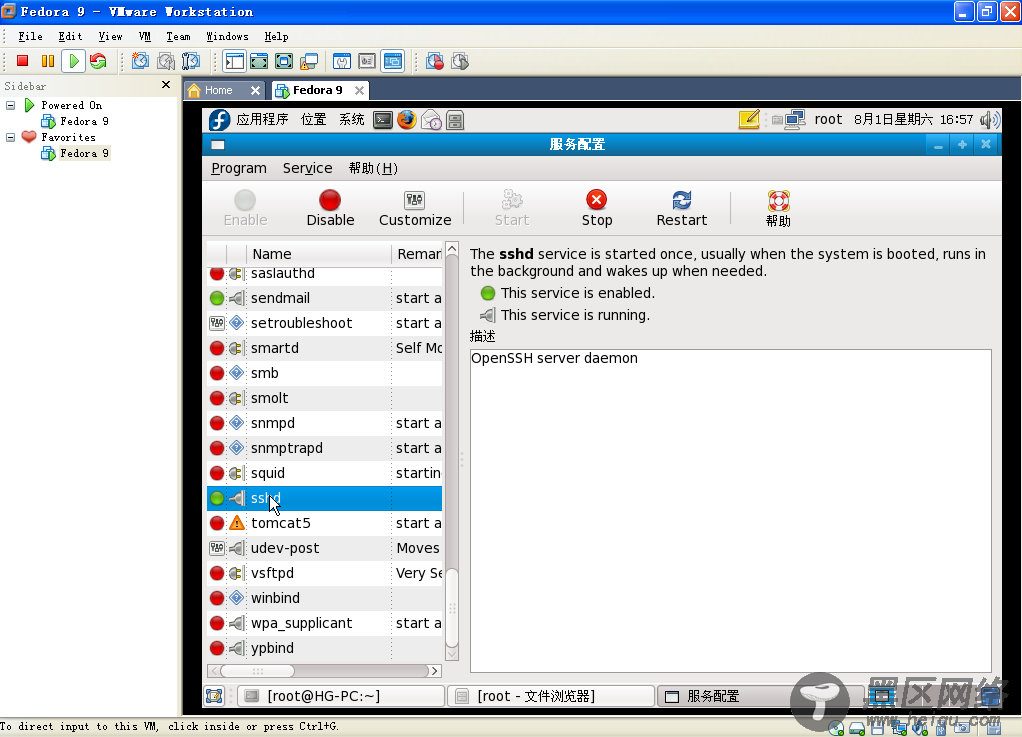The width and height of the screenshot is (1022, 737).
Task: Click the Disable service button
Action: point(330,208)
